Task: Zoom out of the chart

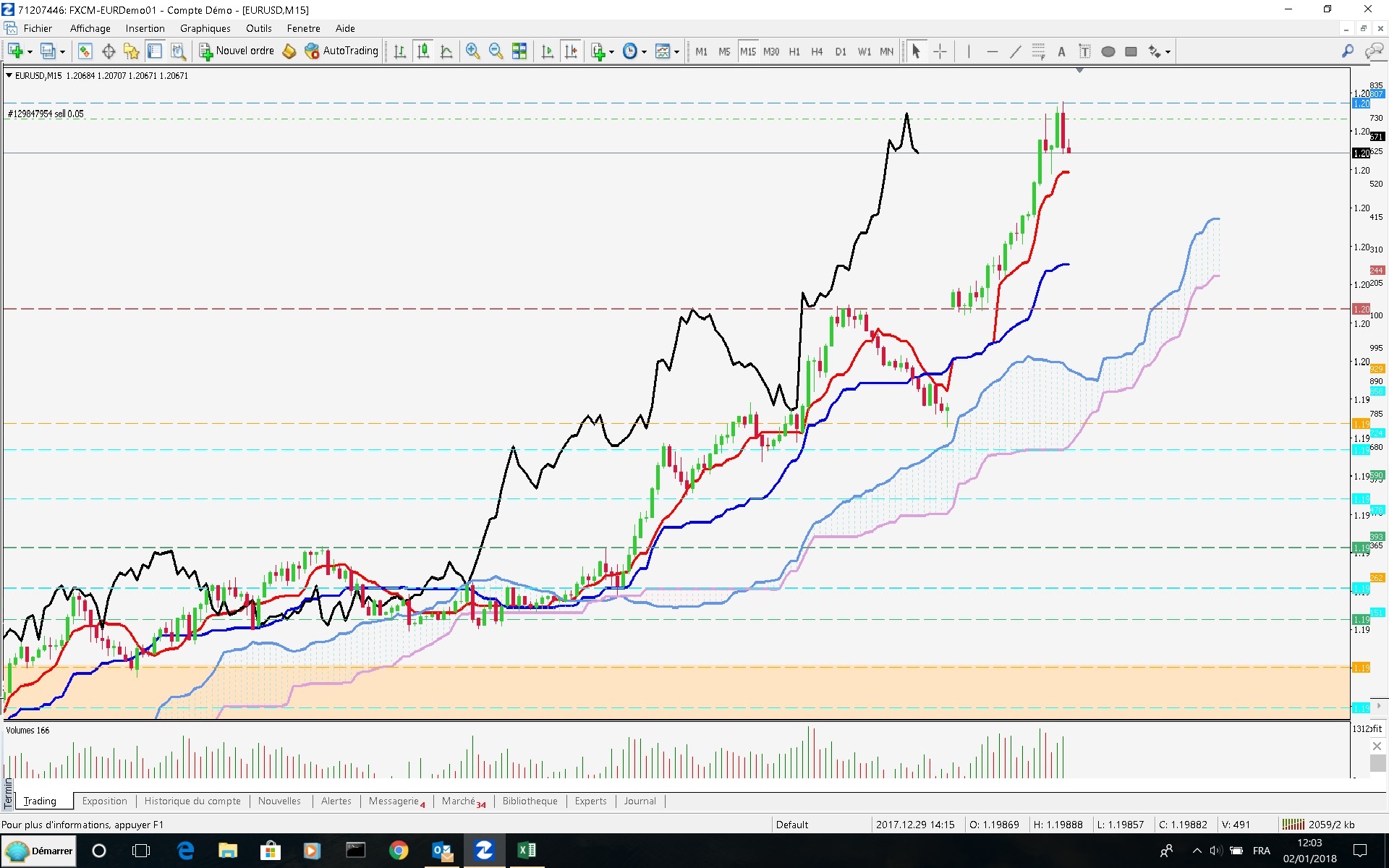Action: click(x=496, y=51)
